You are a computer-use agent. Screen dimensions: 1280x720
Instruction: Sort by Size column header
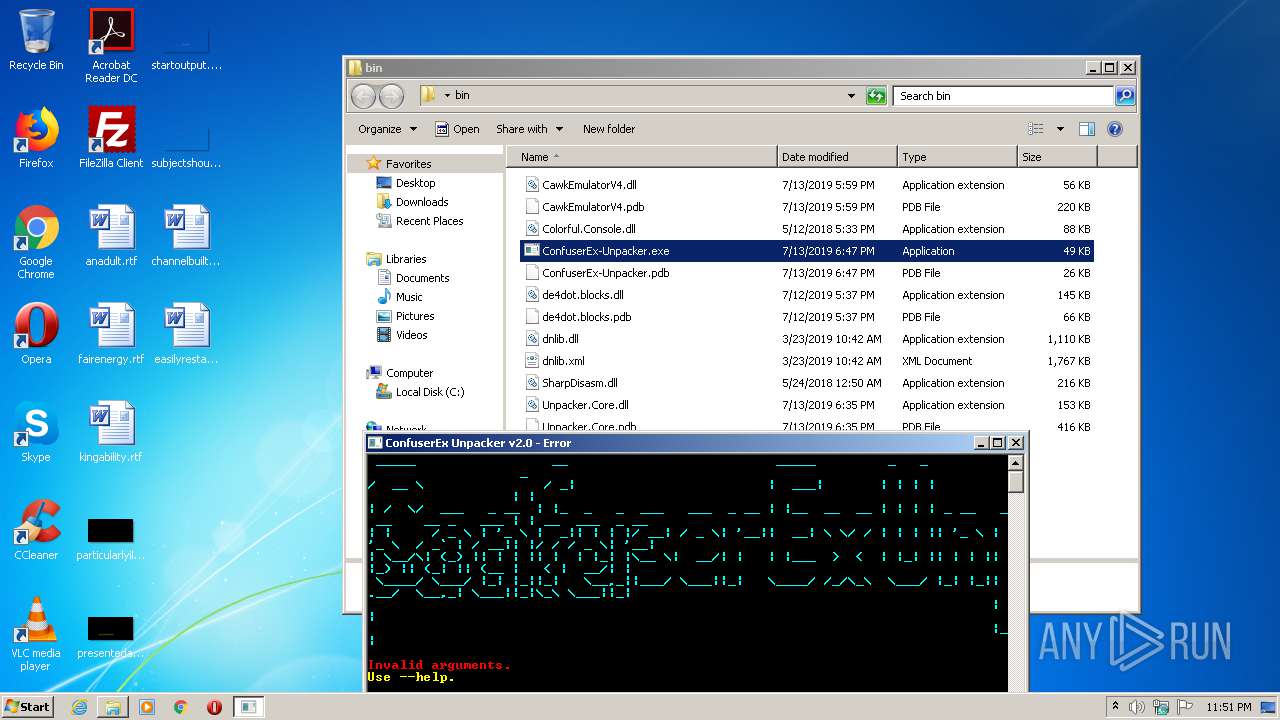(1057, 157)
